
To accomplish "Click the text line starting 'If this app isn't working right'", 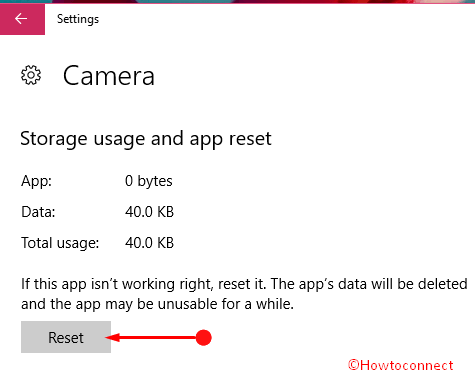I will point(244,284).
